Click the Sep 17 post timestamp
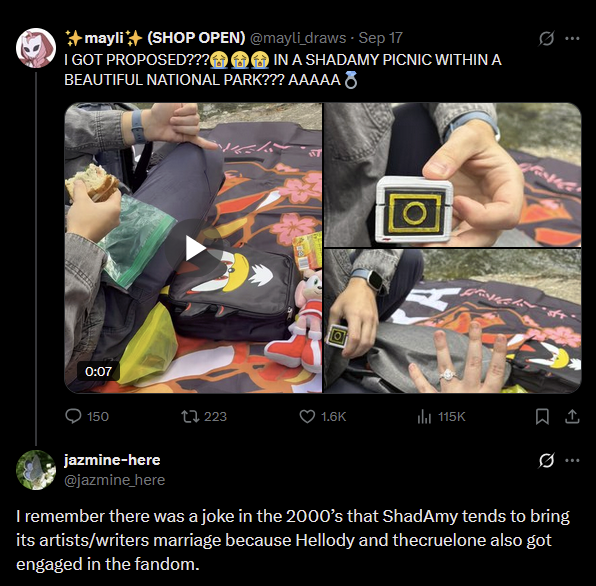The width and height of the screenshot is (596, 586). tap(380, 38)
